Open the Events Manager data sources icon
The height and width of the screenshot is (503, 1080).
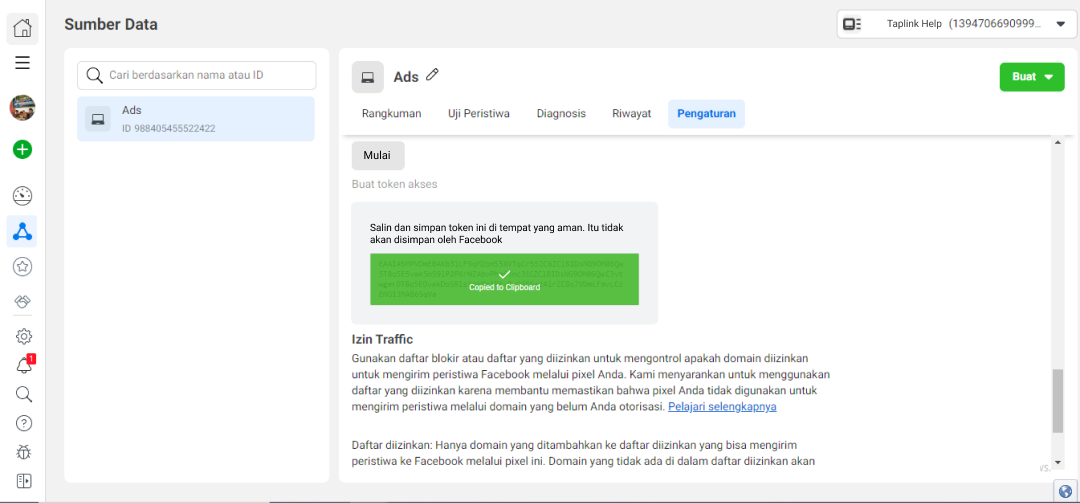(x=23, y=232)
